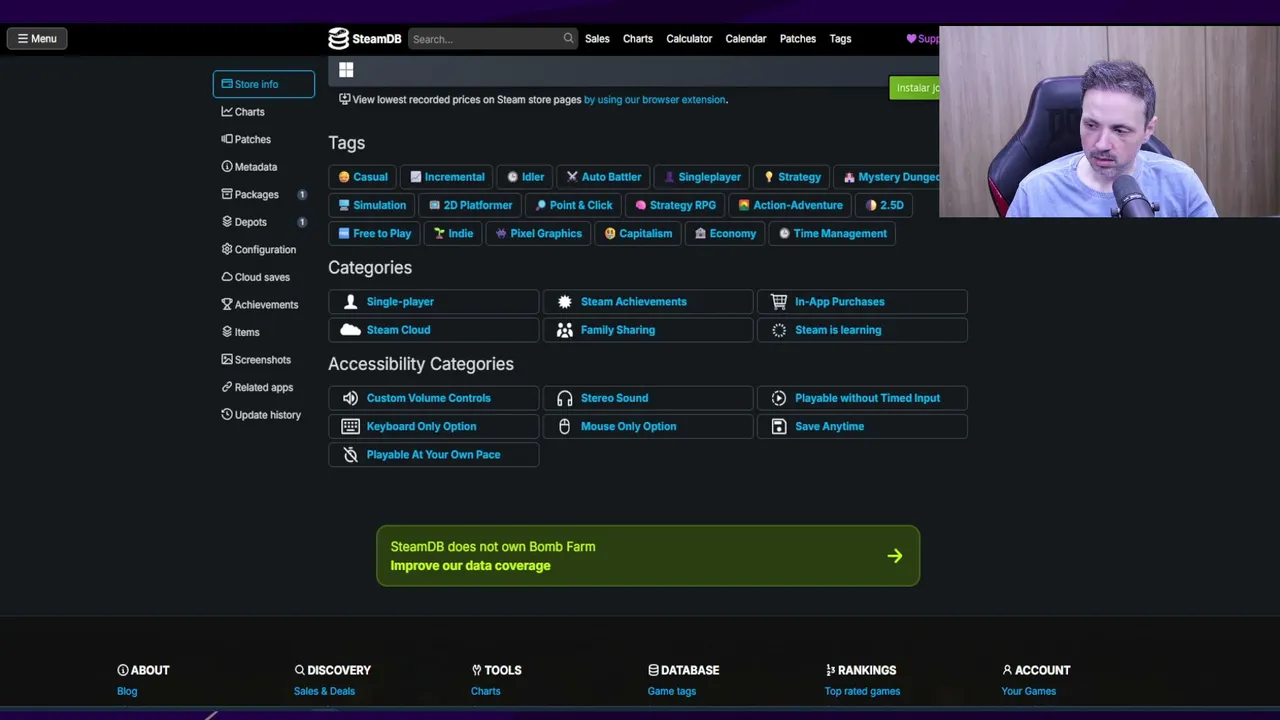The image size is (1280, 720).
Task: Click the Capitalism tag emoji icon
Action: pyautogui.click(x=610, y=233)
